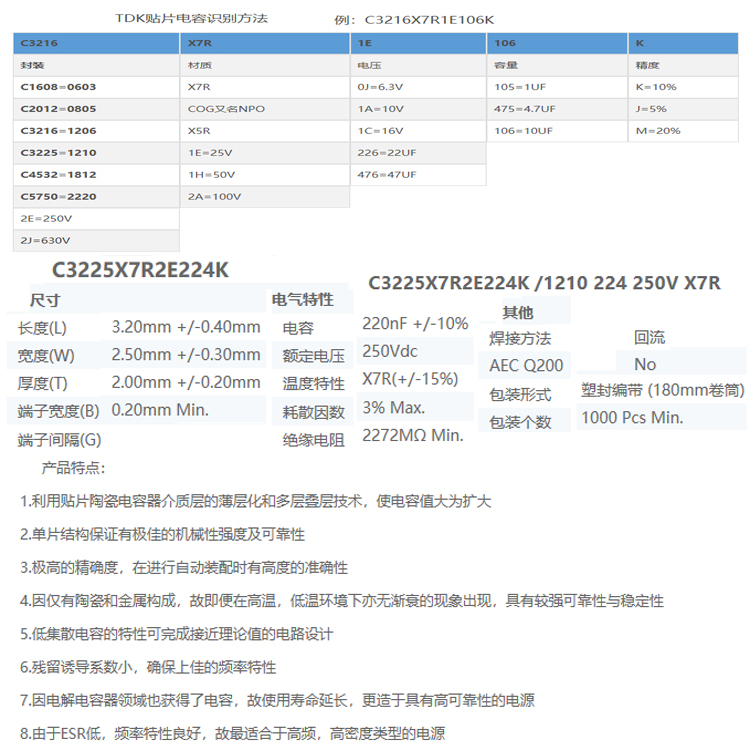Click the X5R material cell
This screenshot has width=750, height=750.
(265, 131)
